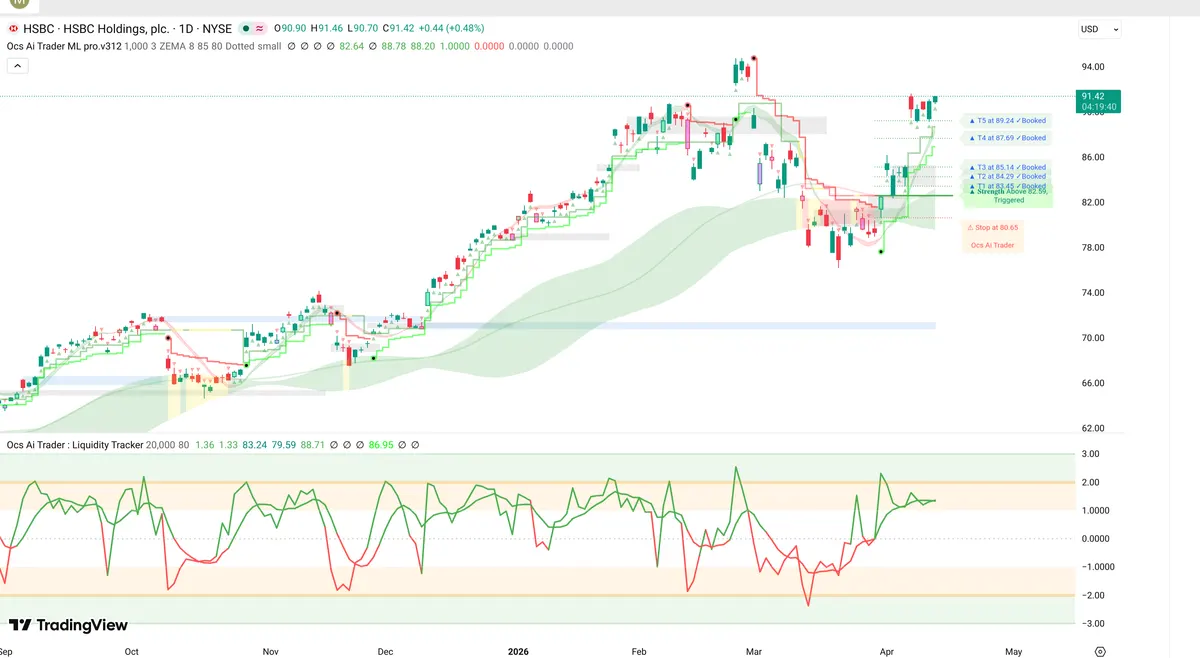Click the 82.64 value in indicator legend
The height and width of the screenshot is (658, 1200).
[351, 46]
